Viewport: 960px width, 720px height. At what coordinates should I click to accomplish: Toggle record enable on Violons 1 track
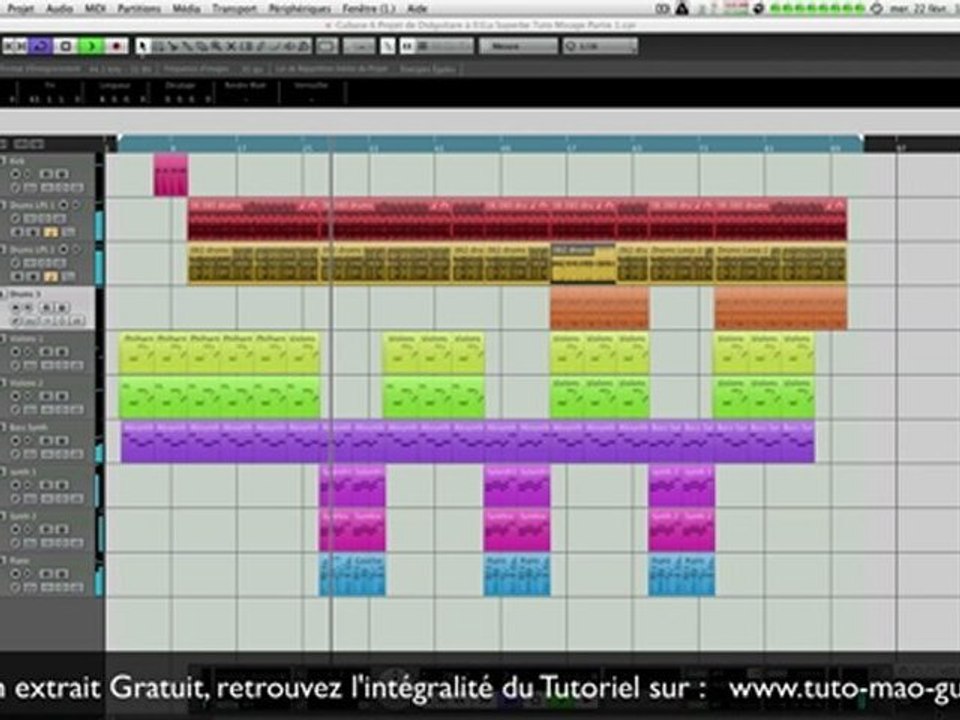(15, 351)
